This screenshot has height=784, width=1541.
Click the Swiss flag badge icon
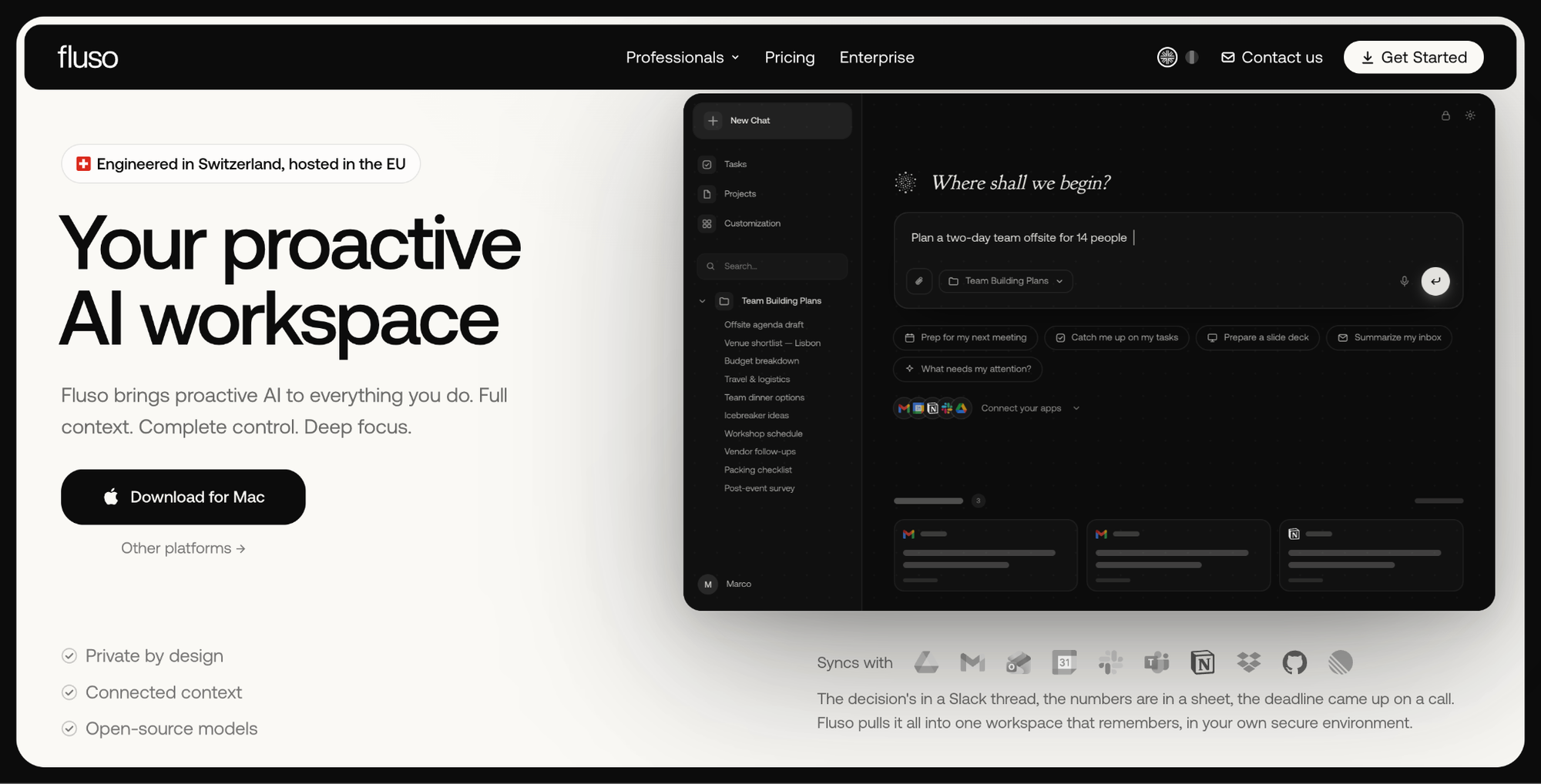[83, 164]
